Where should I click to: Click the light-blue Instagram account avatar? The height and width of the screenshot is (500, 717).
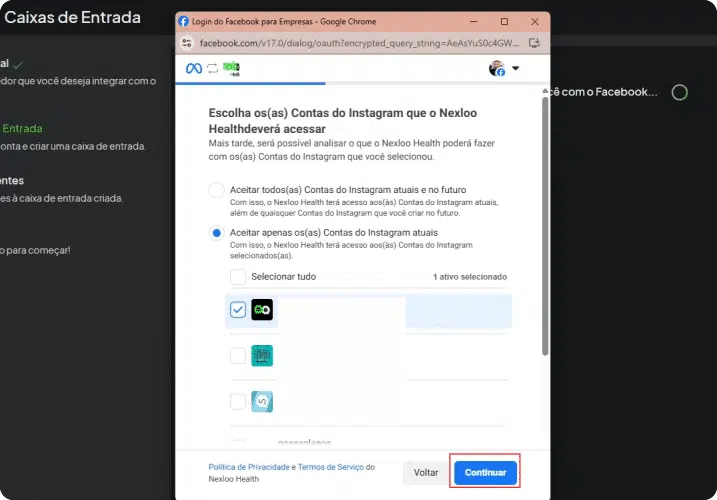(262, 402)
